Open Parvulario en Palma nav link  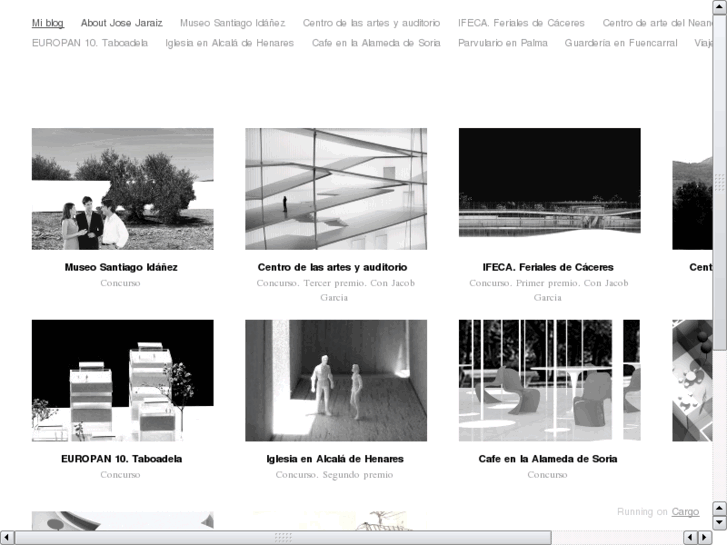coord(503,43)
